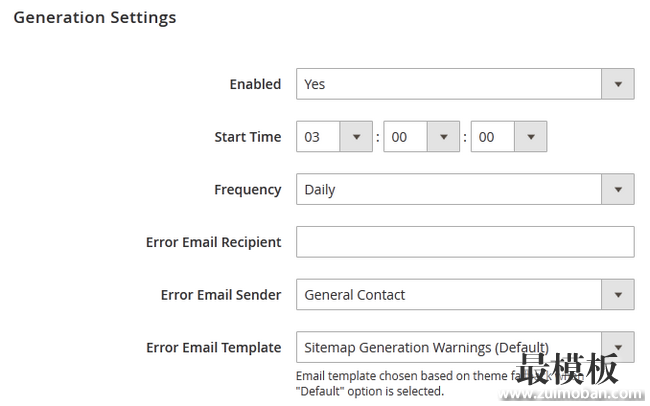Click the Generation Settings section heading
This screenshot has height=406, width=650.
tap(95, 18)
